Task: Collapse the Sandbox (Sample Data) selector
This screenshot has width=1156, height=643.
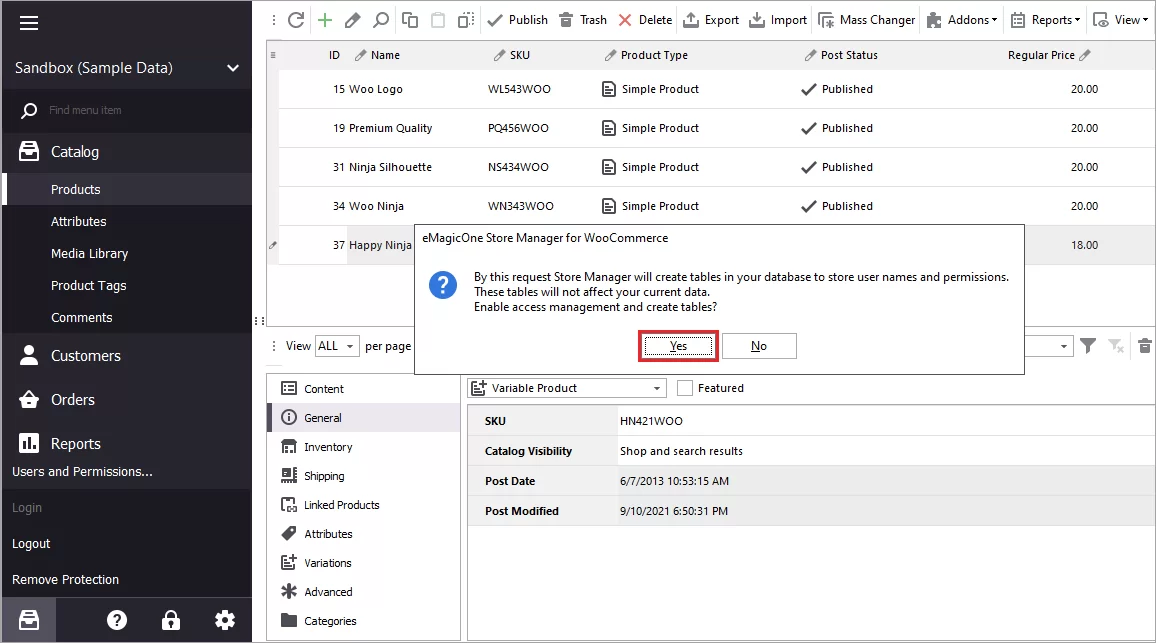Action: pyautogui.click(x=232, y=68)
